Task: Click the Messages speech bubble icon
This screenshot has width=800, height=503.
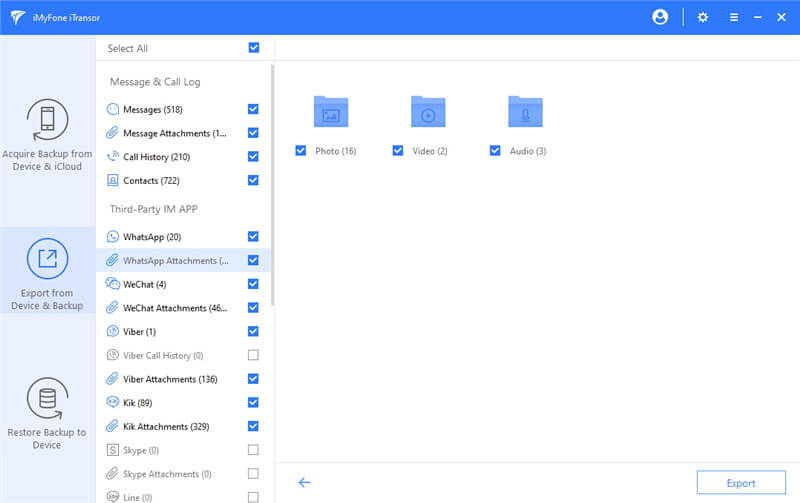Action: click(113, 109)
